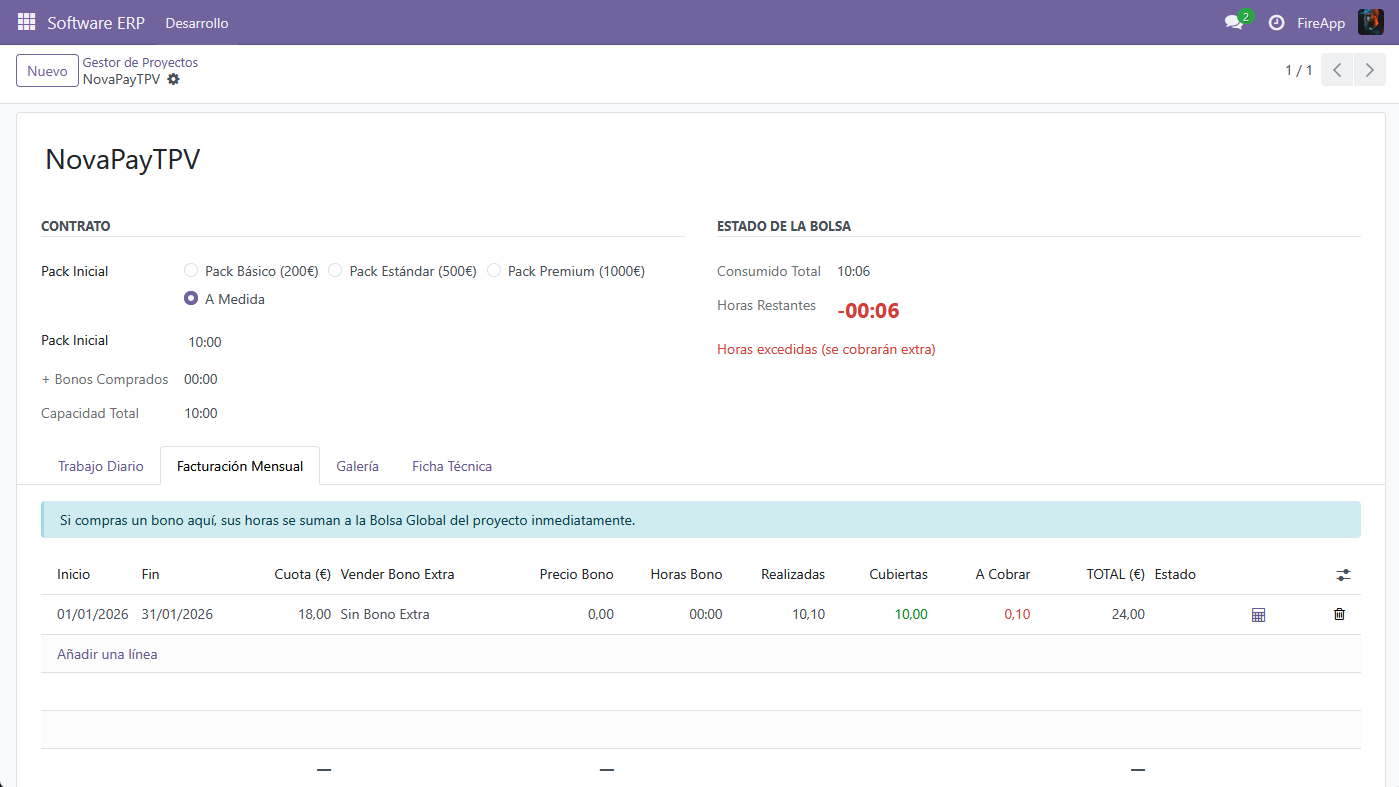This screenshot has width=1399, height=787.
Task: Open the Desarrollo menu
Action: point(197,23)
